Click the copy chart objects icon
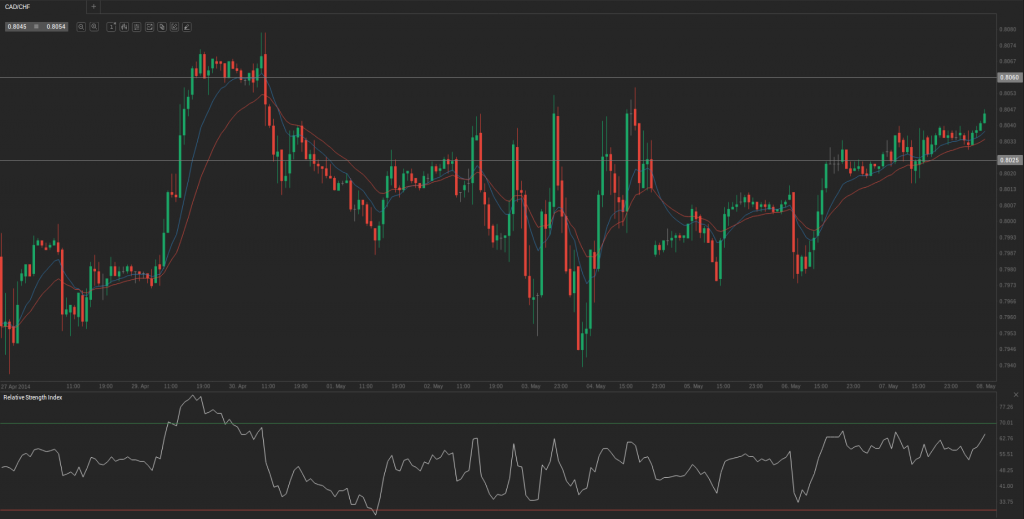 [162, 26]
